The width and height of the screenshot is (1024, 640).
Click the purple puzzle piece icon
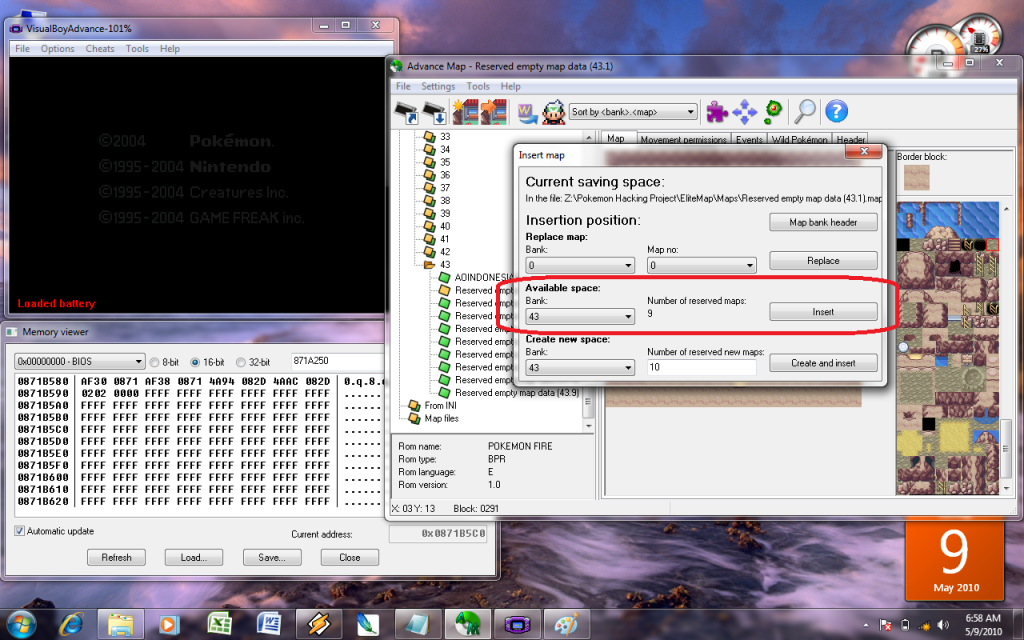[716, 112]
